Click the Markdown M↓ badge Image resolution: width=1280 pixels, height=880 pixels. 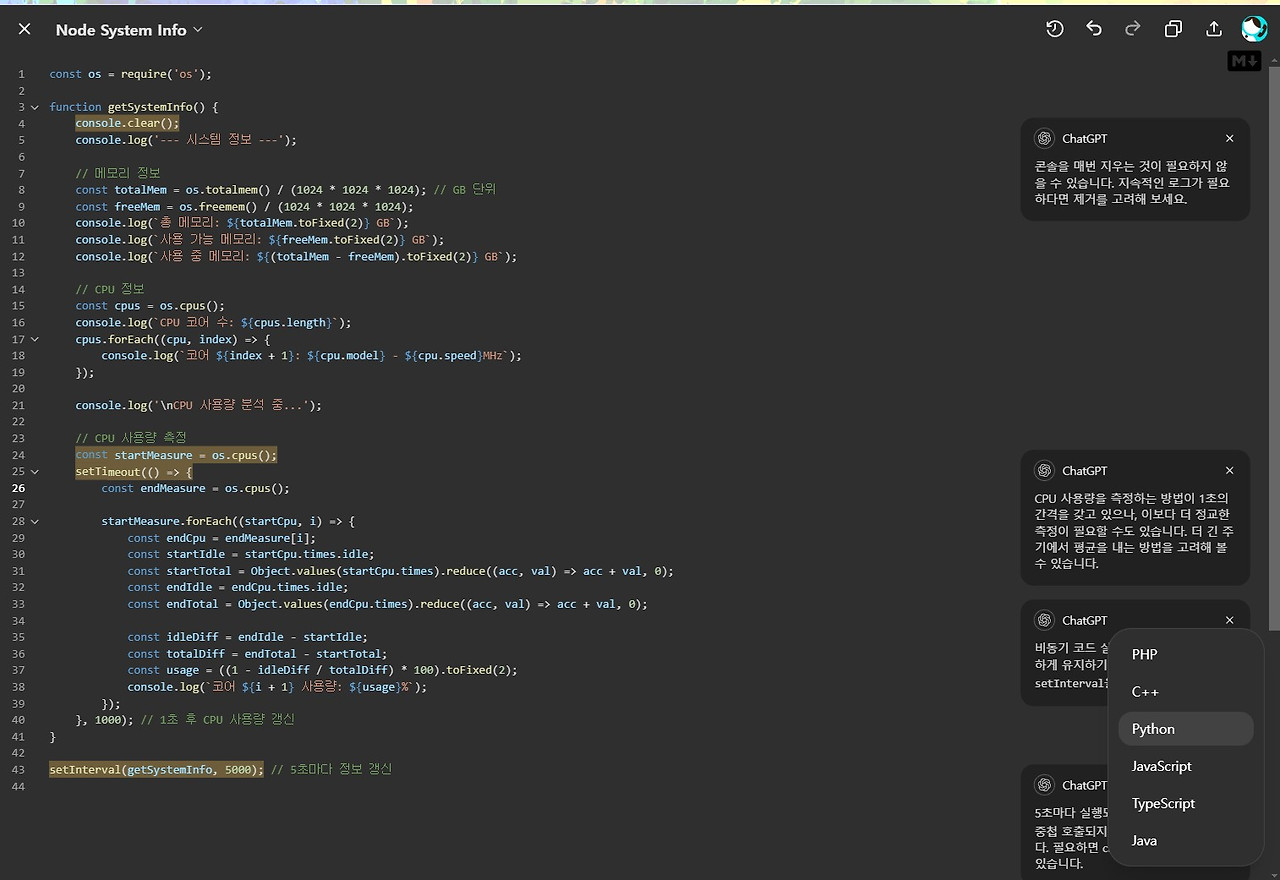tap(1244, 62)
